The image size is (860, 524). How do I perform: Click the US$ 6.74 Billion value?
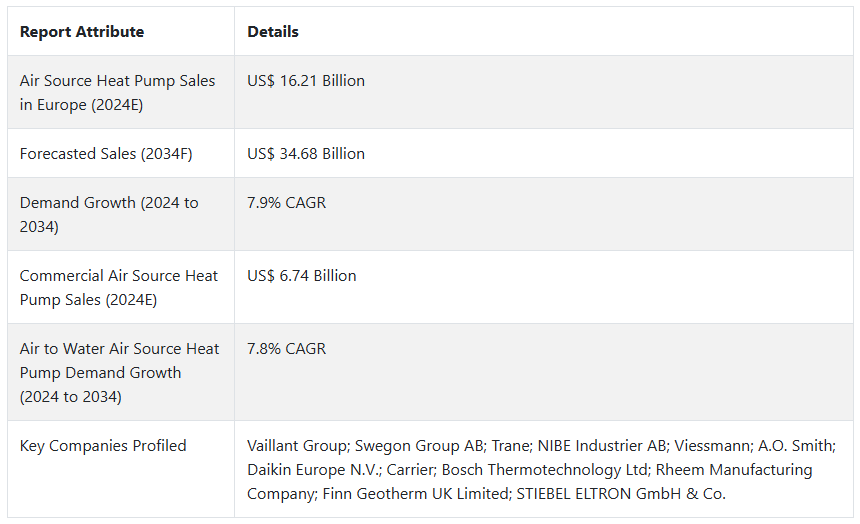[302, 275]
